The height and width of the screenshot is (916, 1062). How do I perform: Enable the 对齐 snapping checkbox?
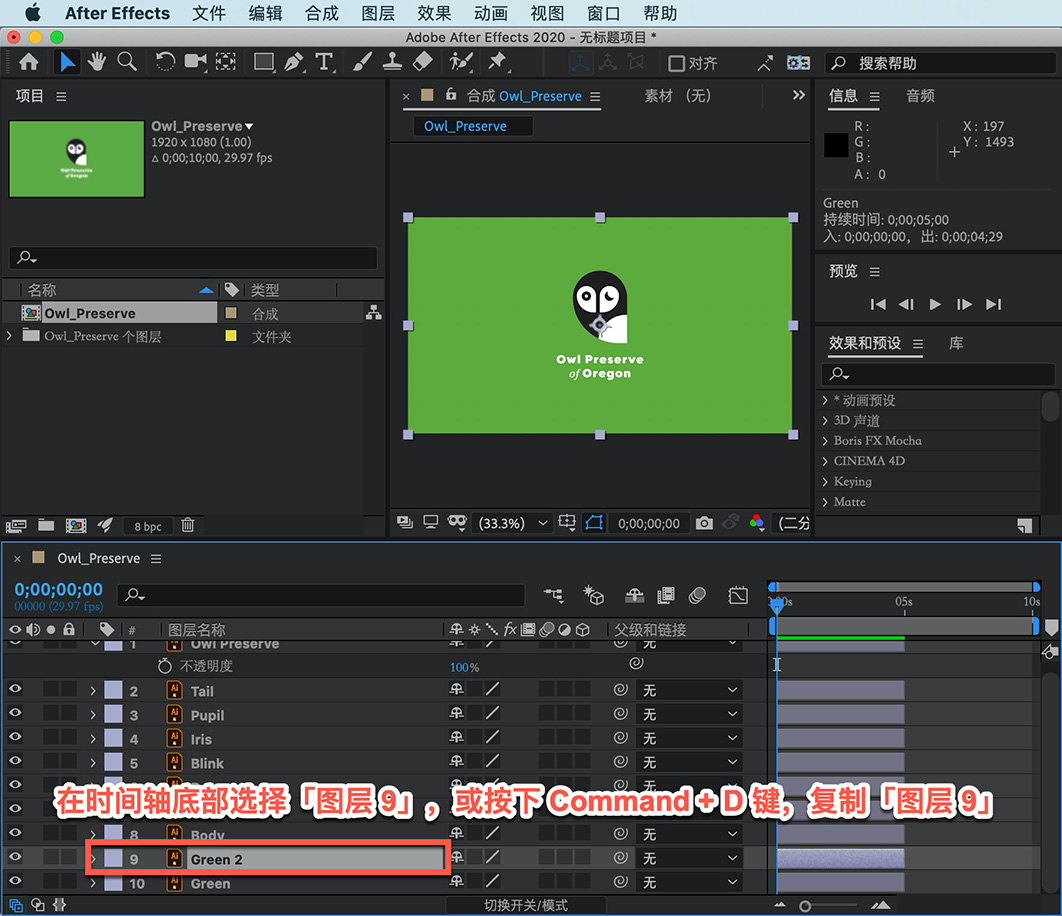tap(676, 64)
